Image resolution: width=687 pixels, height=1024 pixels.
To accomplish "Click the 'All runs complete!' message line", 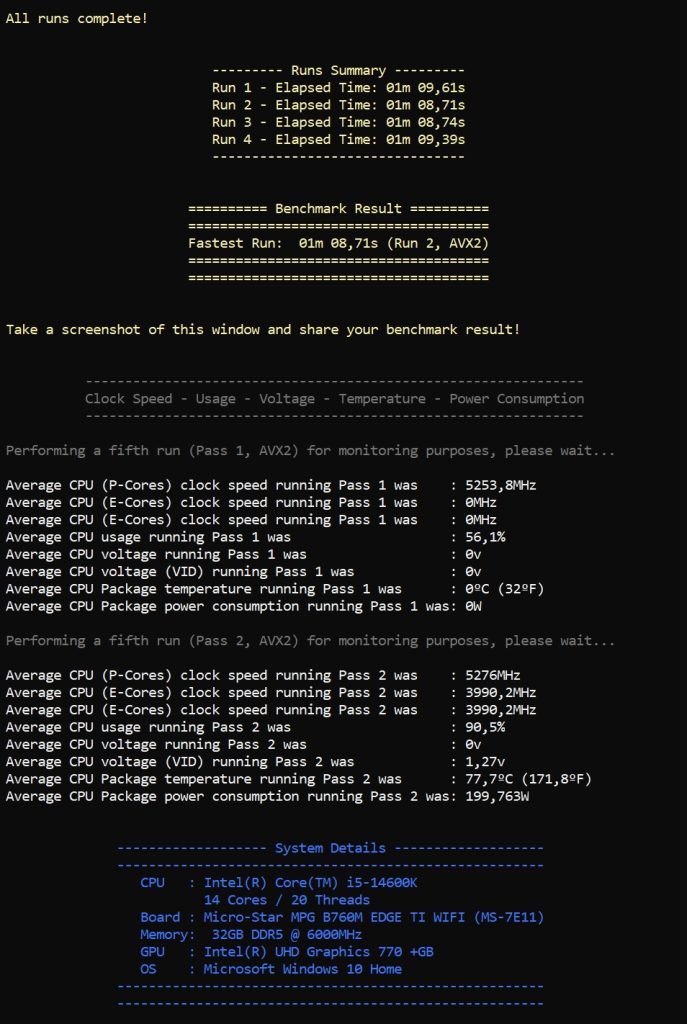I will click(76, 18).
